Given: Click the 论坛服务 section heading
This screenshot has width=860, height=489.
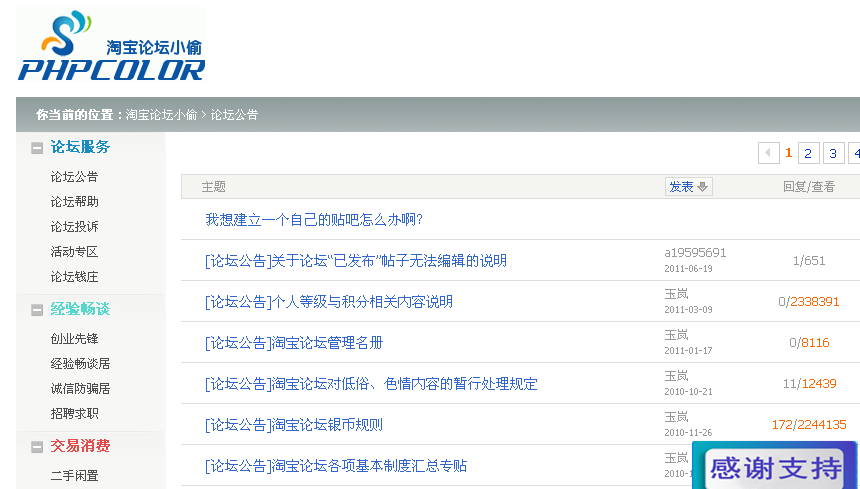Looking at the screenshot, I should [x=80, y=147].
